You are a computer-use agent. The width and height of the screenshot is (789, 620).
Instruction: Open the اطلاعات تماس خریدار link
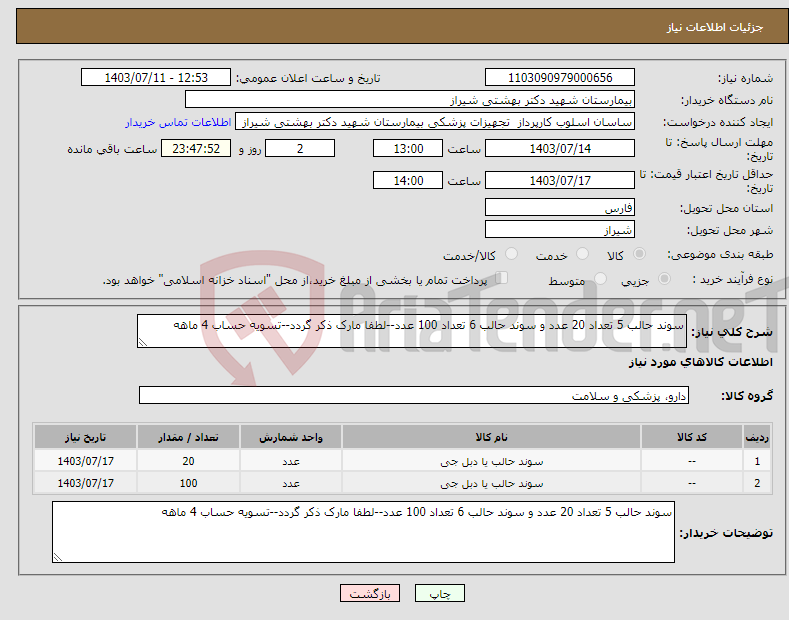click(x=178, y=122)
